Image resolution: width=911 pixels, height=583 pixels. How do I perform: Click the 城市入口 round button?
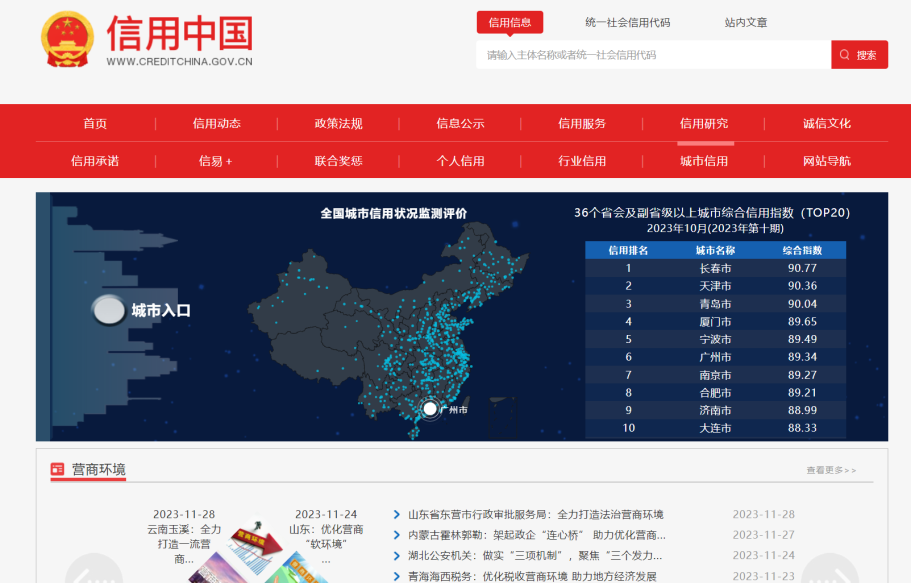point(109,310)
